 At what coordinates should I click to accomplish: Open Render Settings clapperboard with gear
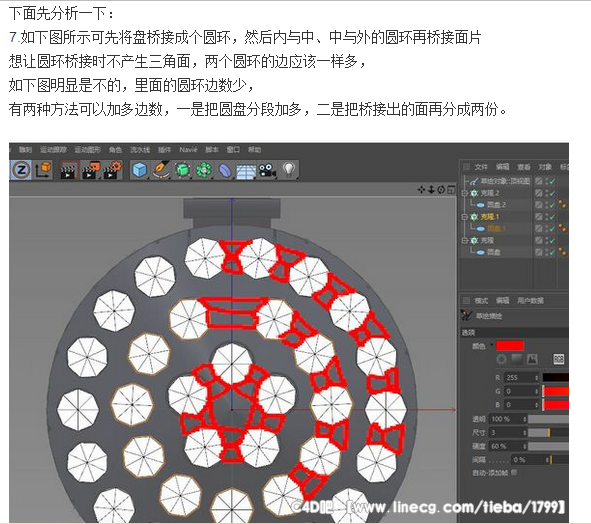point(113,170)
